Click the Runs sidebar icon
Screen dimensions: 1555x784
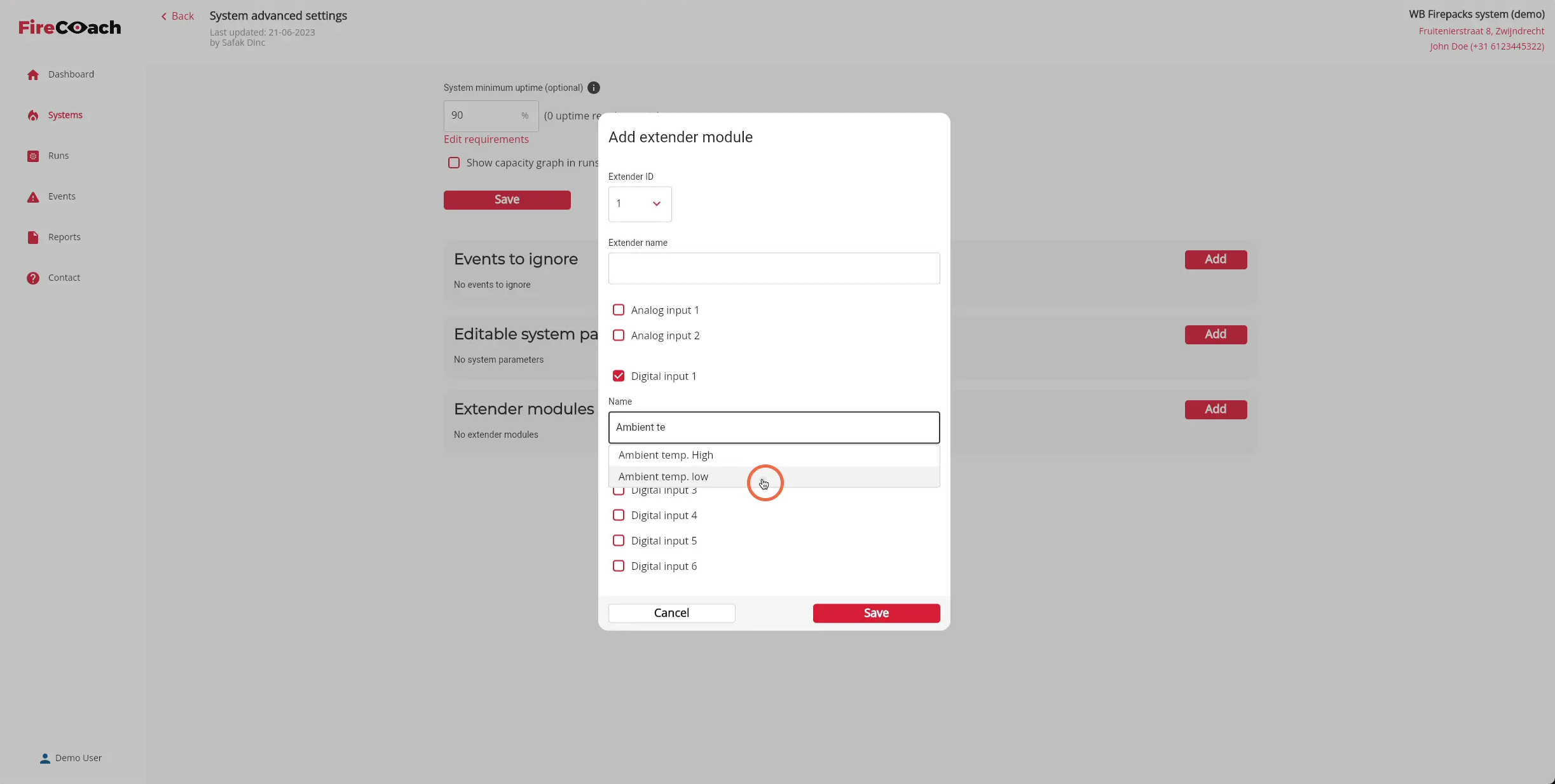33,156
